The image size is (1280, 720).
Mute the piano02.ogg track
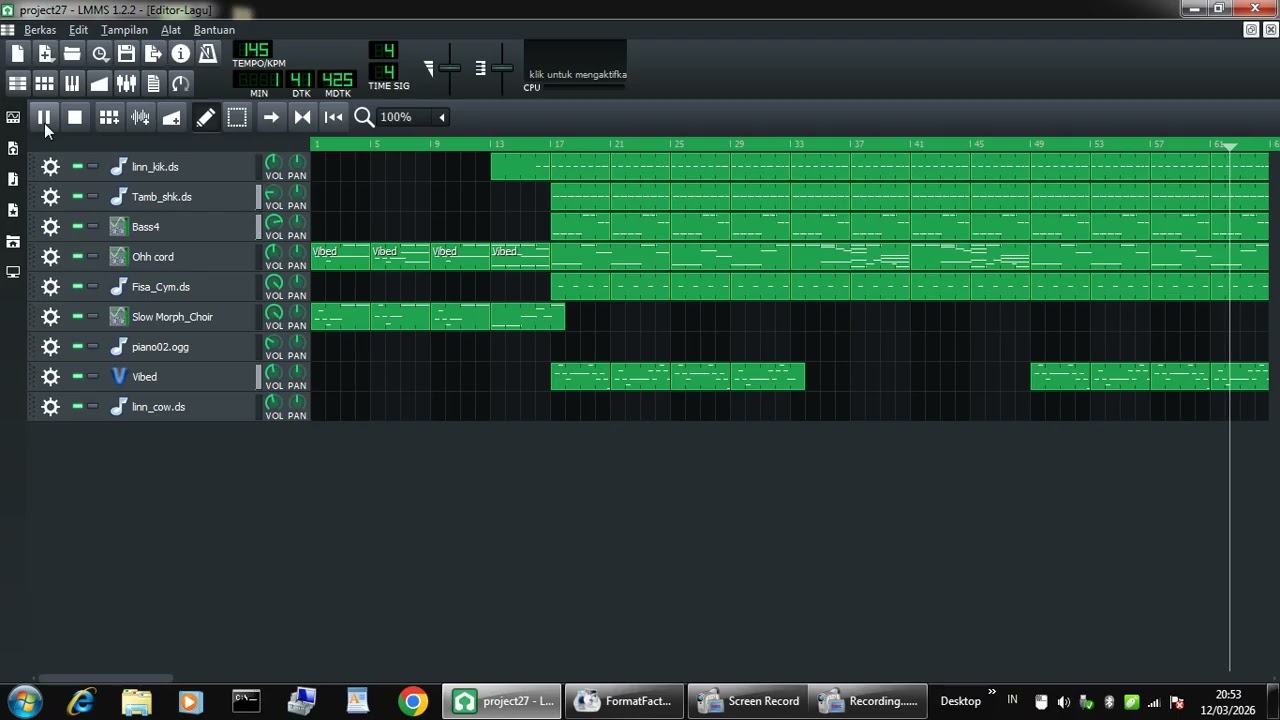point(77,347)
